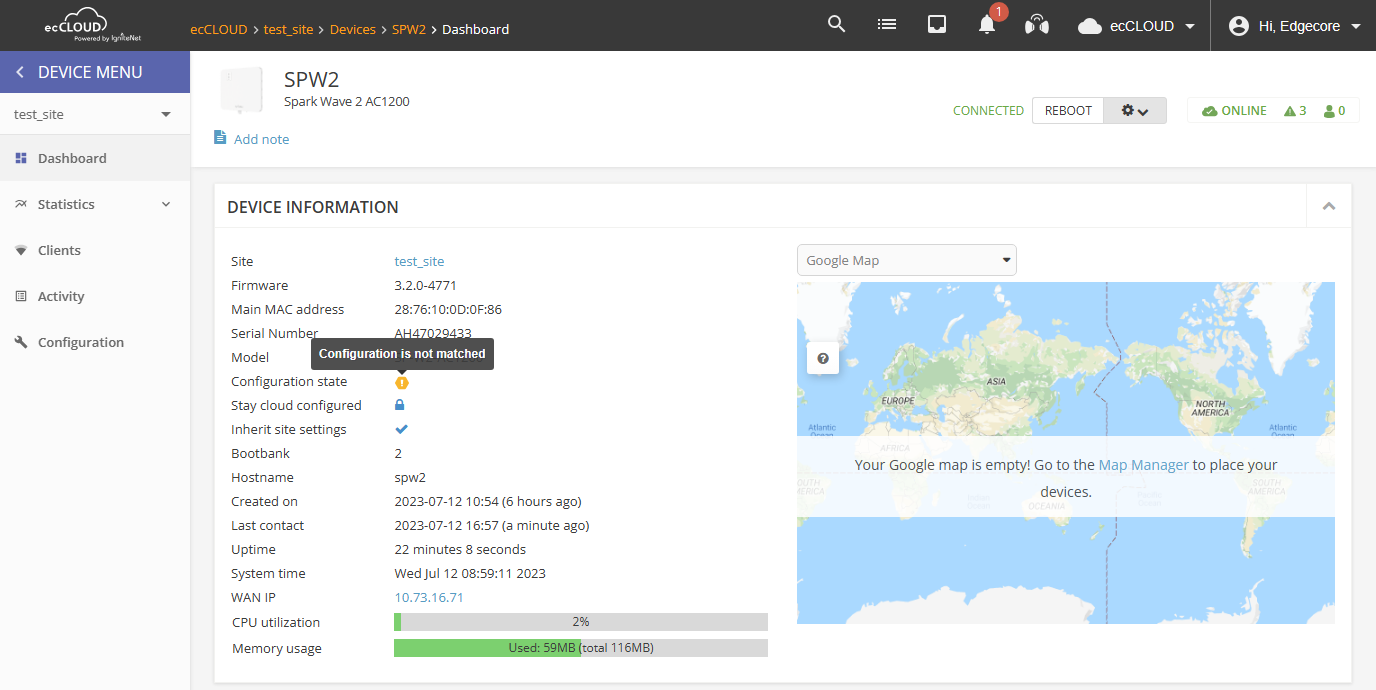Click the hostname value spw2
The height and width of the screenshot is (690, 1376).
coord(410,477)
